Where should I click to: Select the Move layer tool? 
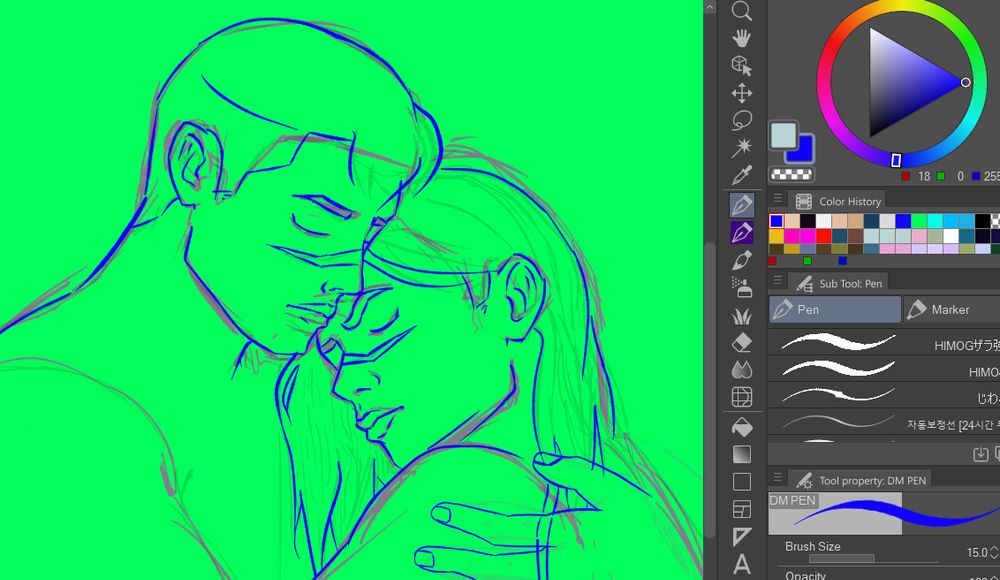point(742,92)
